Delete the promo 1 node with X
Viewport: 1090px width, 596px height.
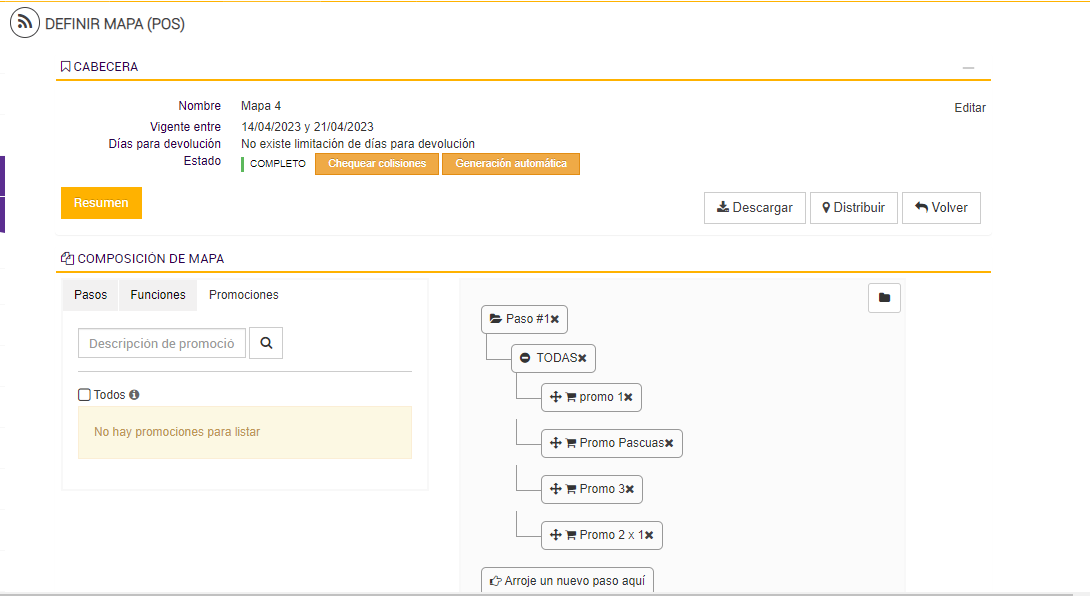[628, 398]
